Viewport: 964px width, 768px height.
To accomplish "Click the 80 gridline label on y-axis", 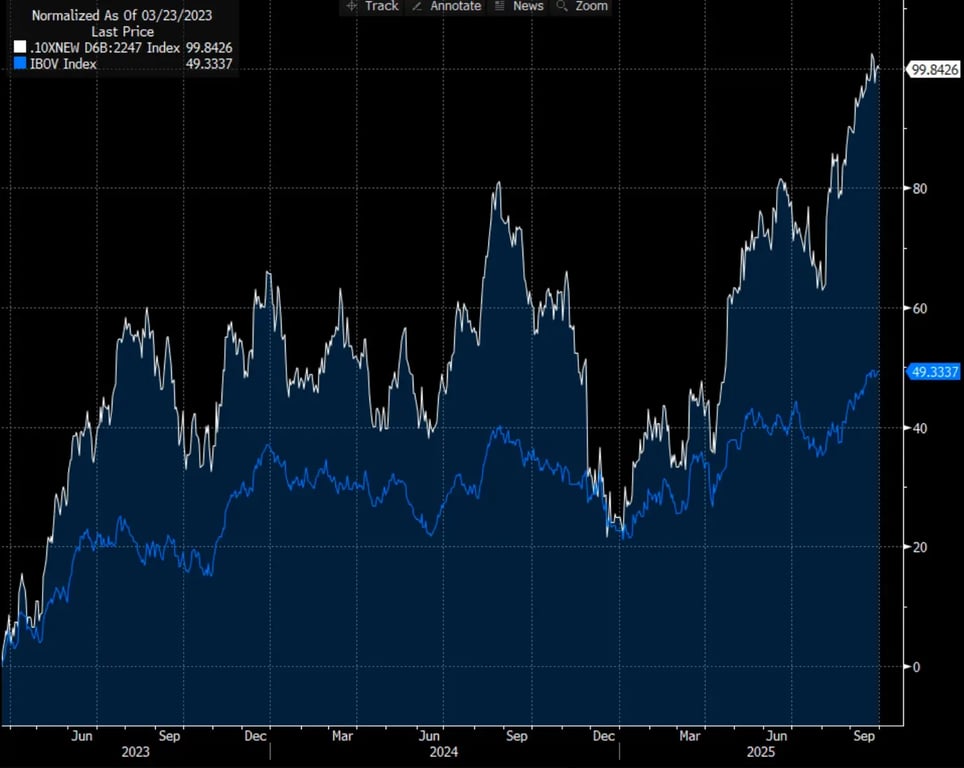I will click(917, 188).
